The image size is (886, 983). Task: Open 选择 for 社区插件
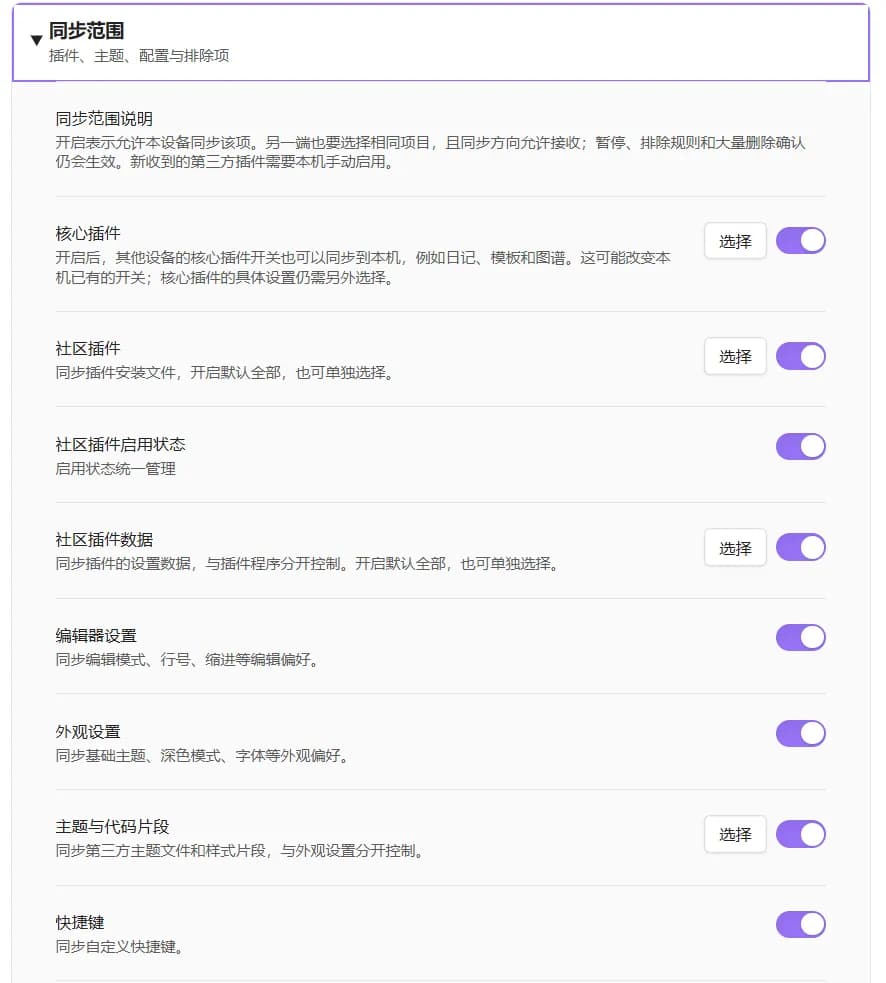pyautogui.click(x=735, y=356)
